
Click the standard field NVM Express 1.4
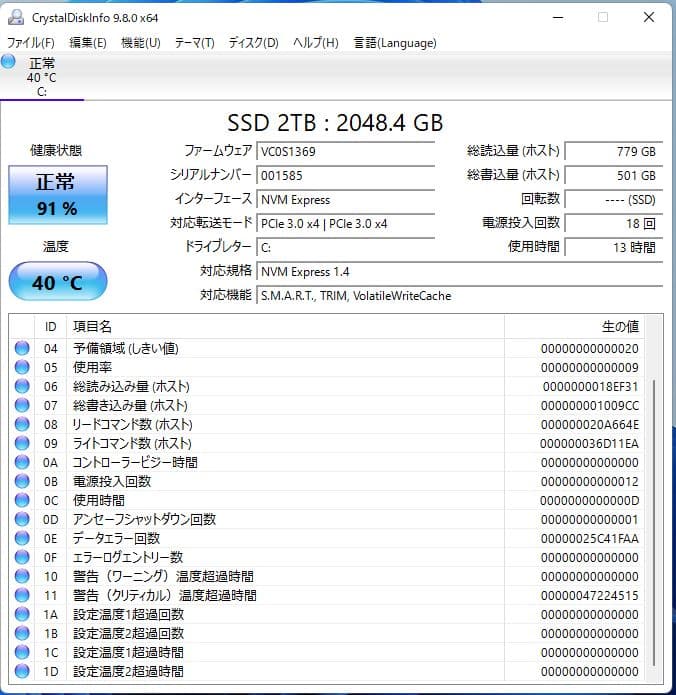click(460, 271)
